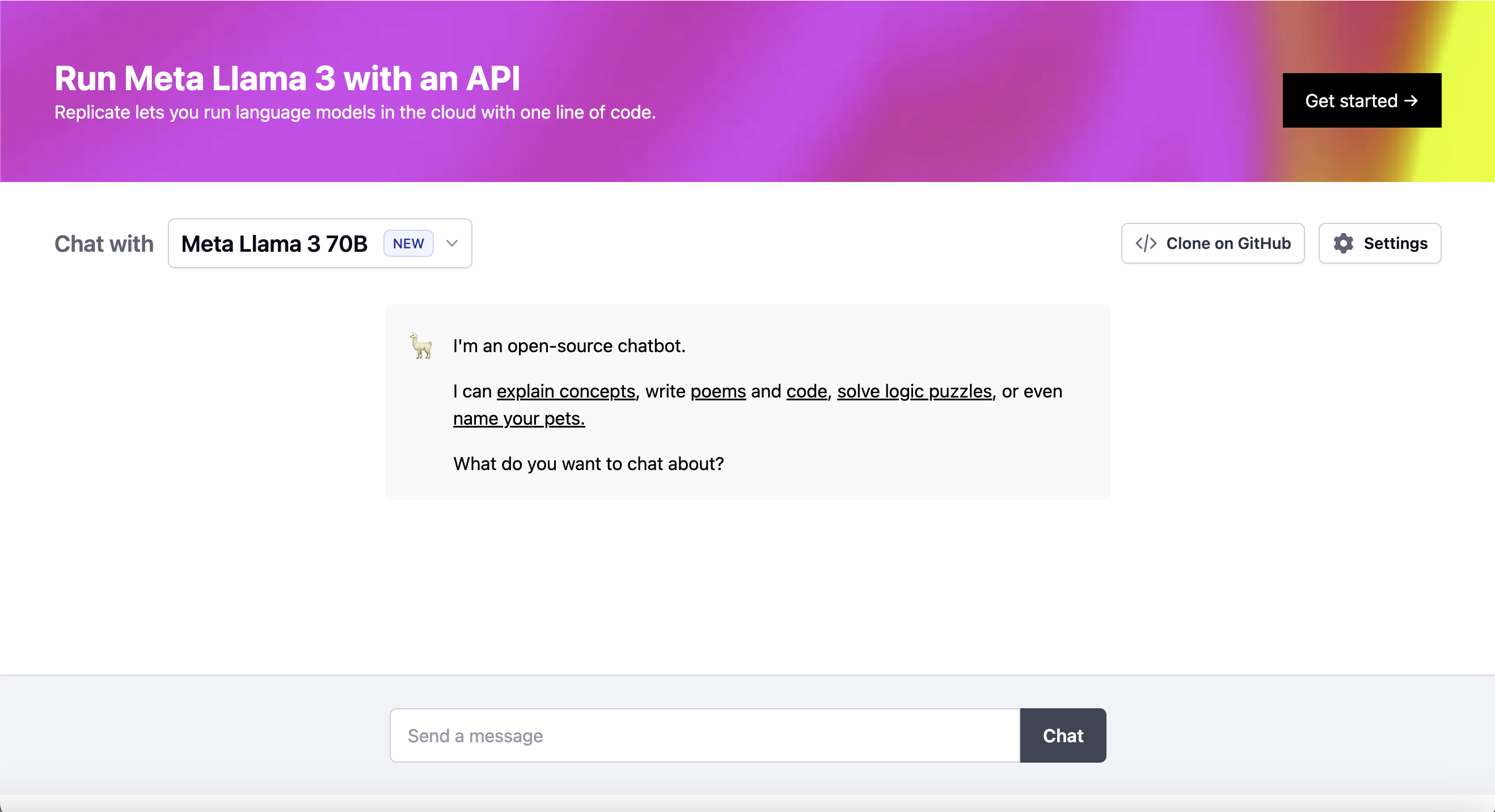Screen dimensions: 1495x812
Task: Click the Replicate banner subtitle text
Action: click(x=354, y=112)
